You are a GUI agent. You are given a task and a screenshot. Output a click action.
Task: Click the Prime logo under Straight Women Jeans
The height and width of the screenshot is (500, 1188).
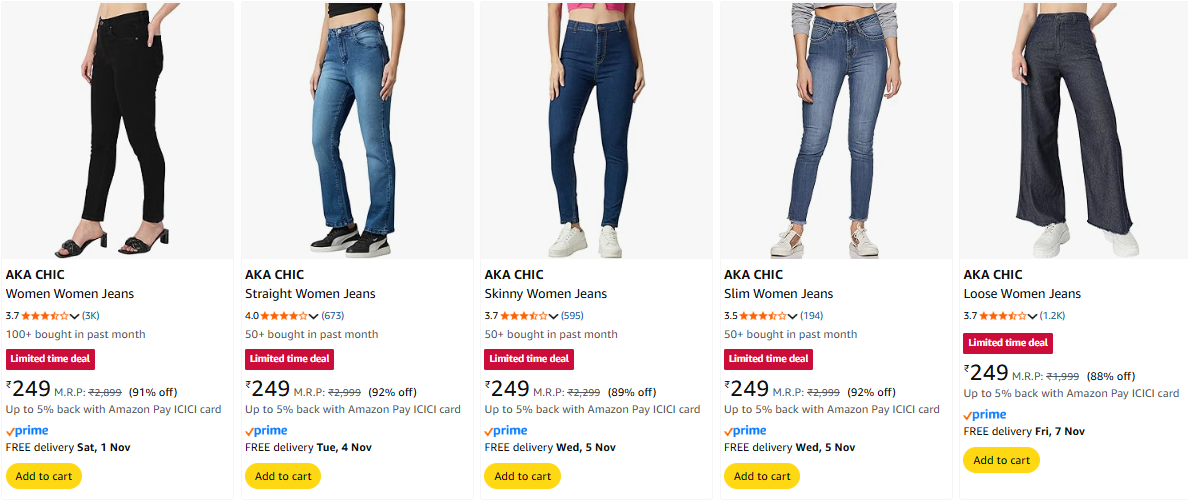(266, 431)
